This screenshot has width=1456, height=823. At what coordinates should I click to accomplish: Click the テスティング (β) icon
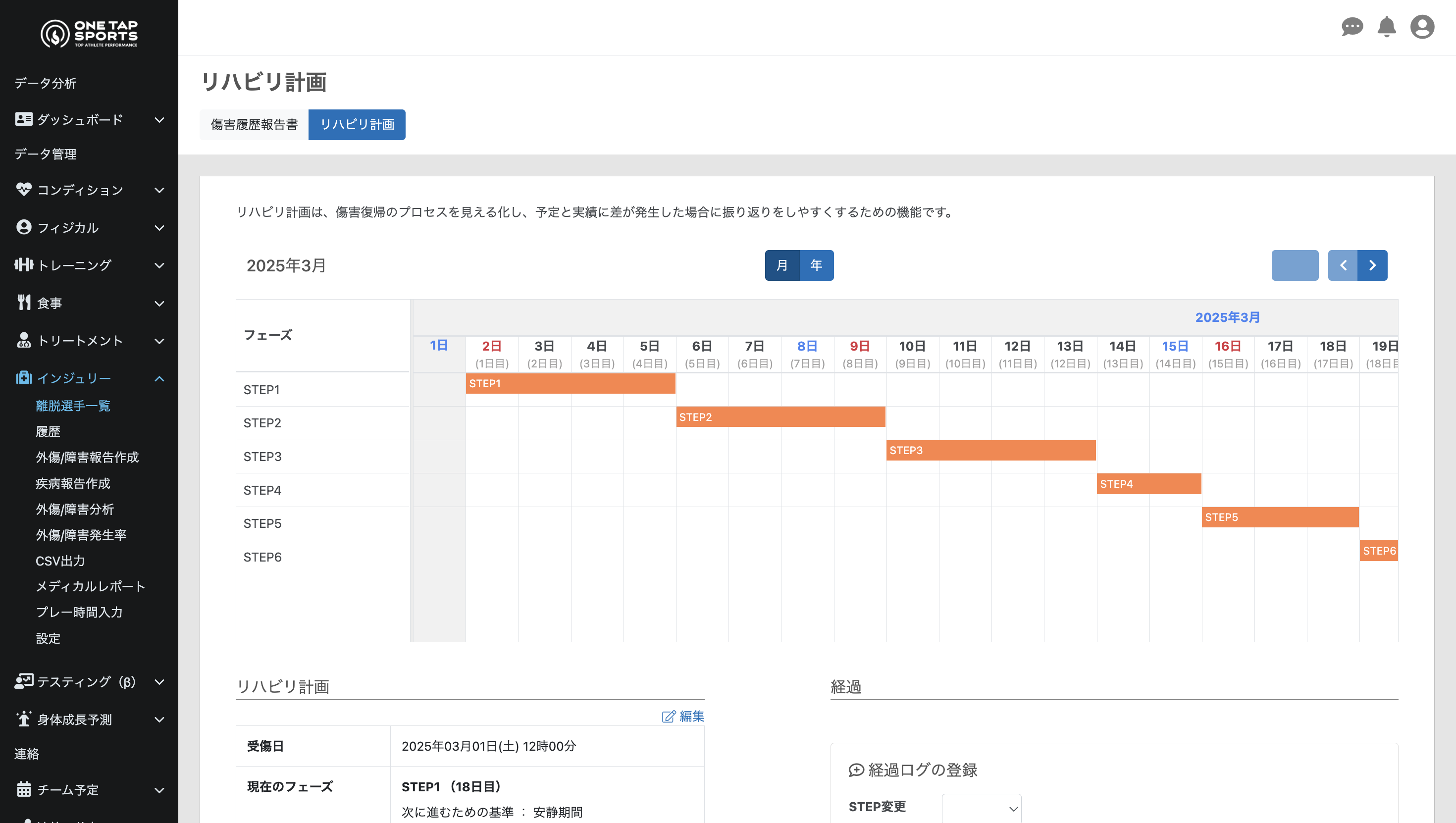[x=24, y=681]
